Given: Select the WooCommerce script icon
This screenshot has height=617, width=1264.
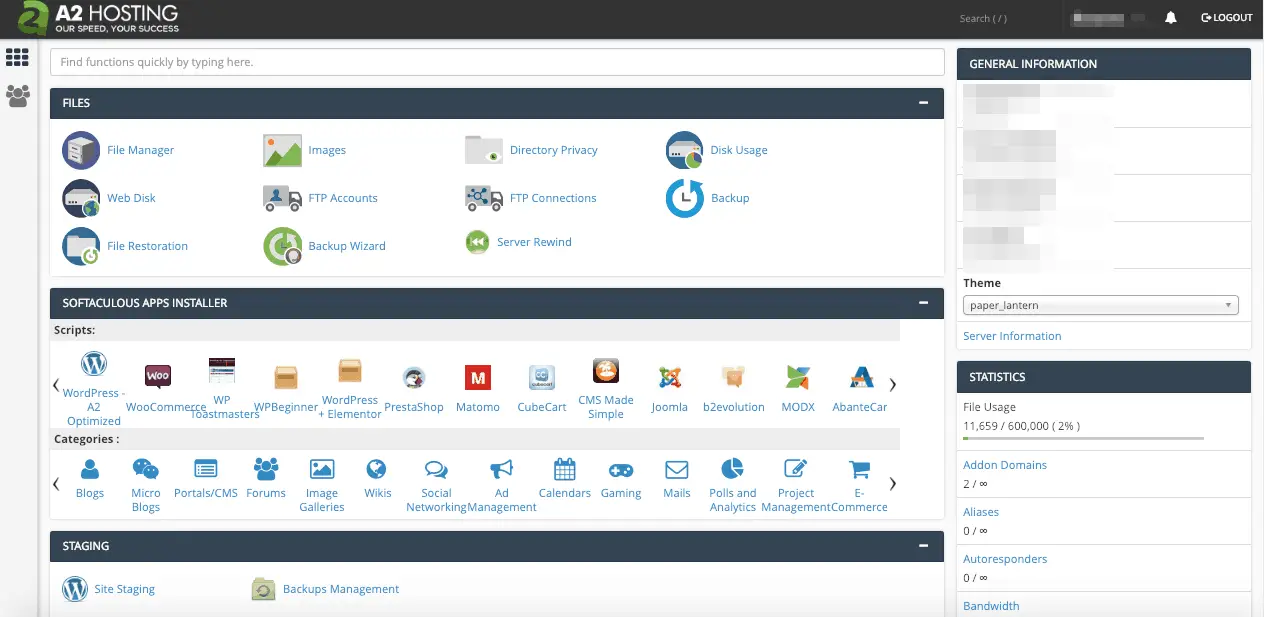Looking at the screenshot, I should pos(158,376).
